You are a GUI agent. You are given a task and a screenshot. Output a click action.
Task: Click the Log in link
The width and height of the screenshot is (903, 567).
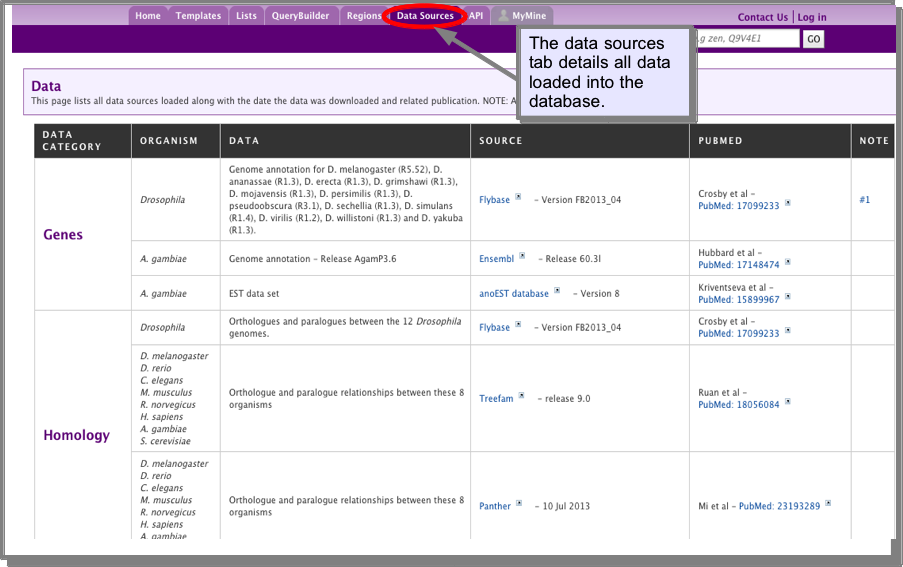tap(811, 17)
